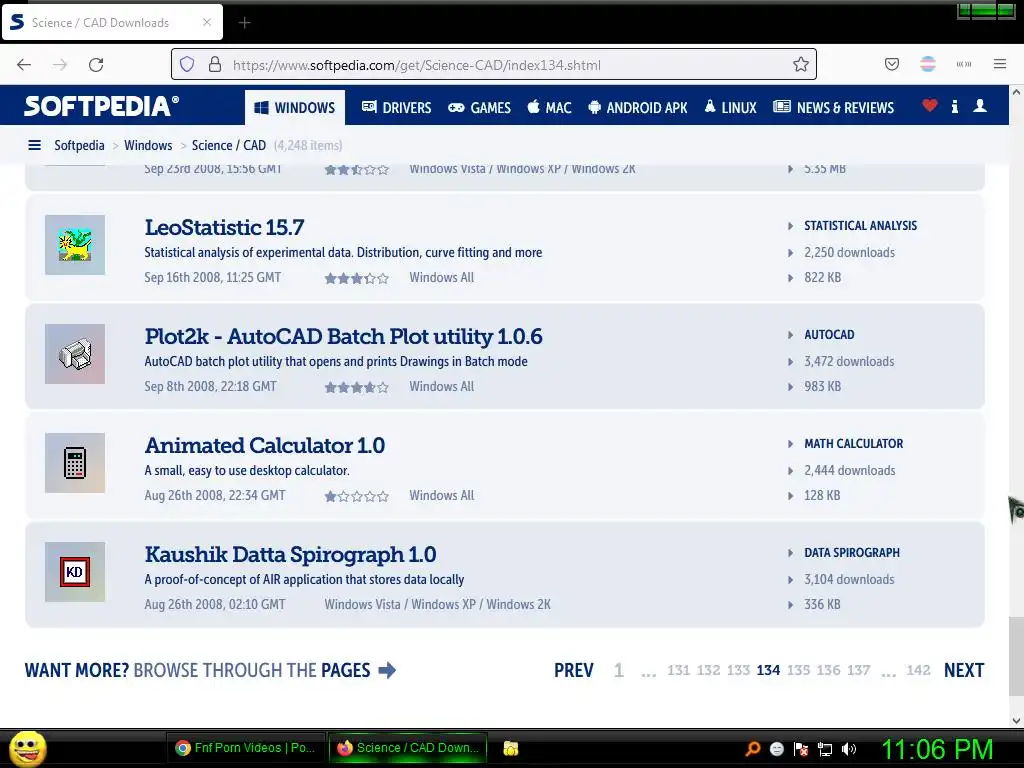Reload the page with the refresh icon
1024x768 pixels.
[96, 65]
